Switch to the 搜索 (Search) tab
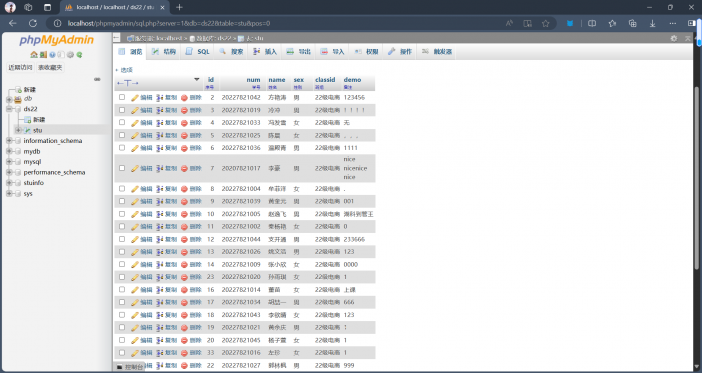 (231, 52)
